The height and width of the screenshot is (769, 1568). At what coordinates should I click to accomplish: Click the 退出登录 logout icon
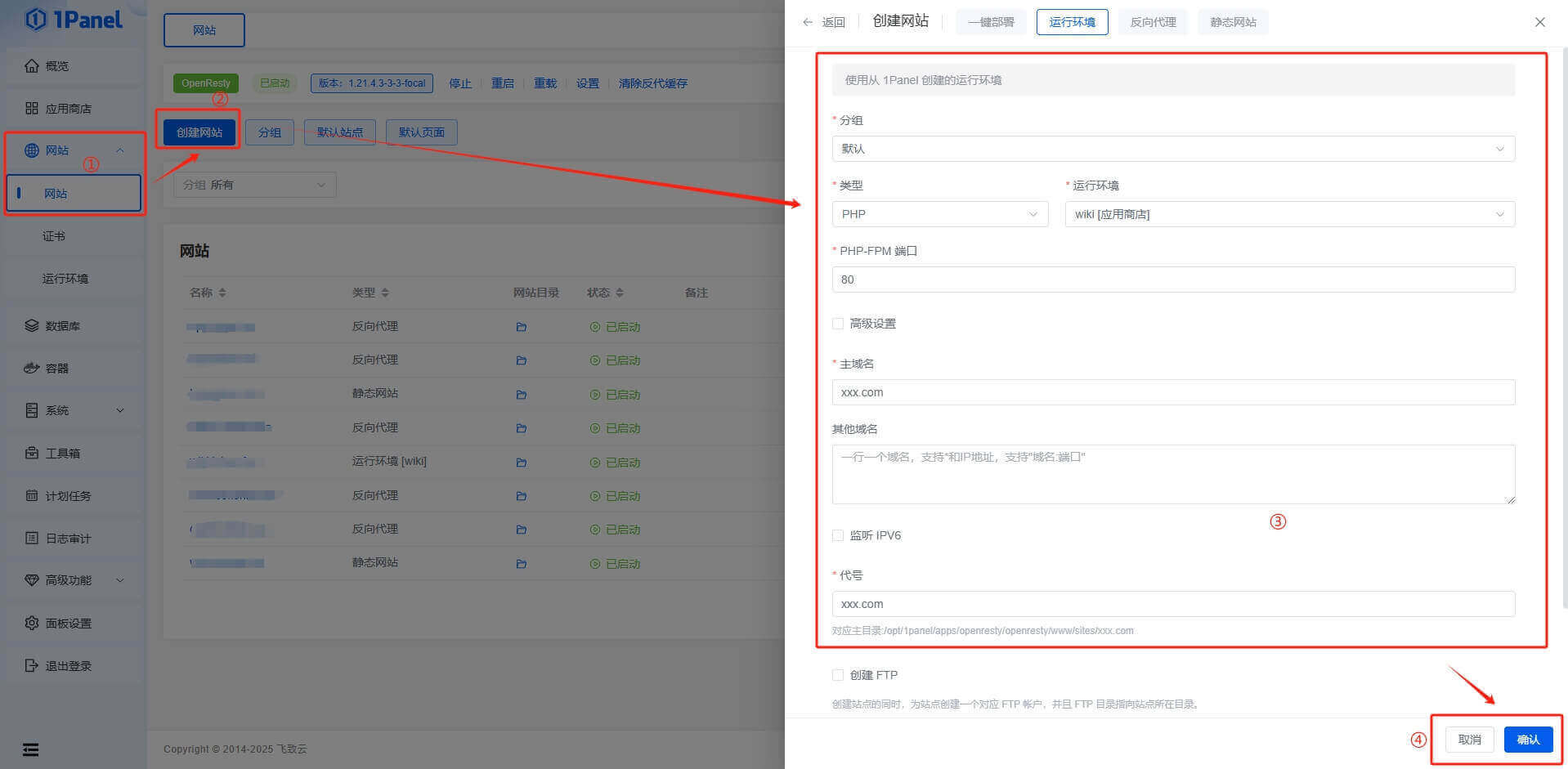point(32,666)
